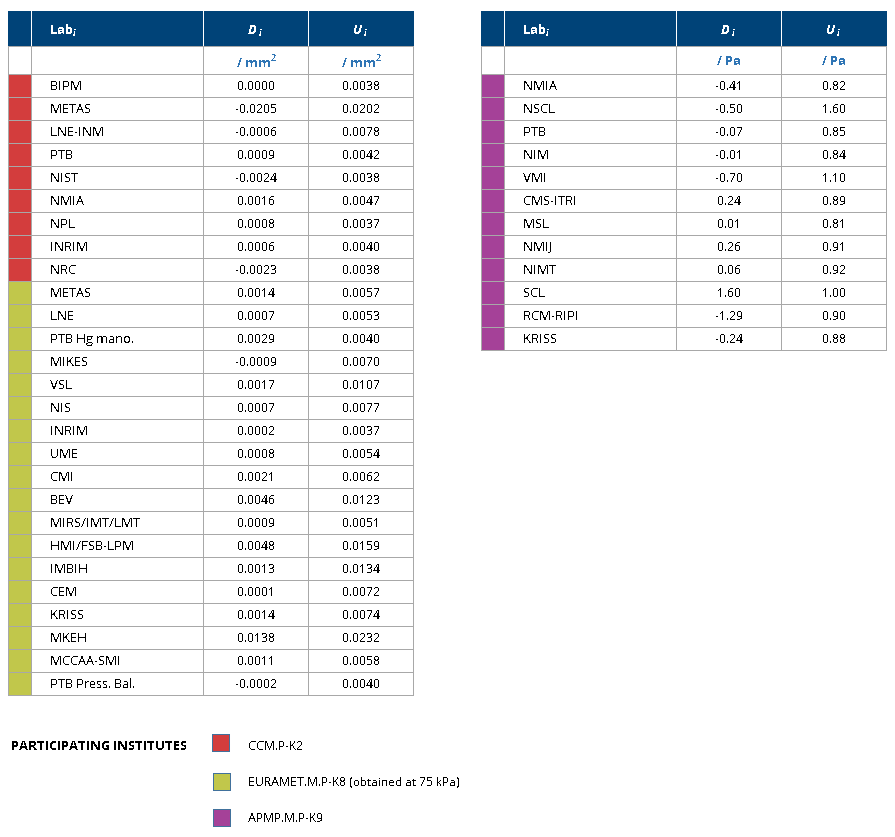Click the APMP.M.P-K9 legend label

(285, 818)
